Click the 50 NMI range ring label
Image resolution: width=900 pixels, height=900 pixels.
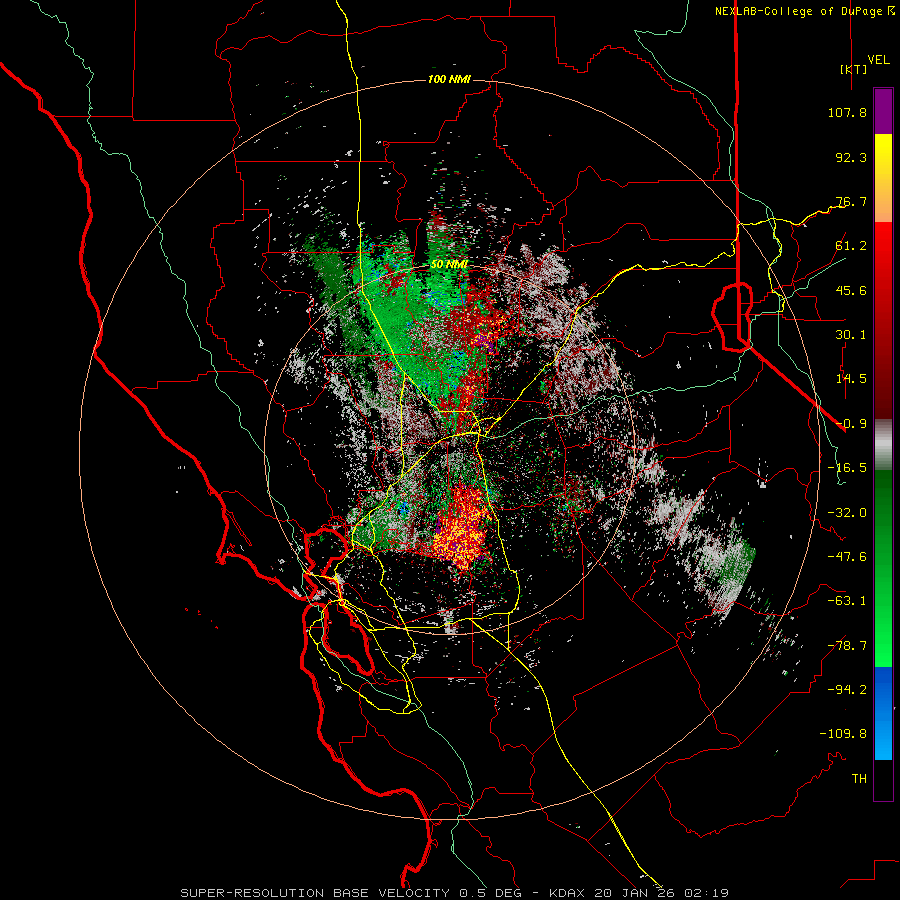tap(449, 265)
